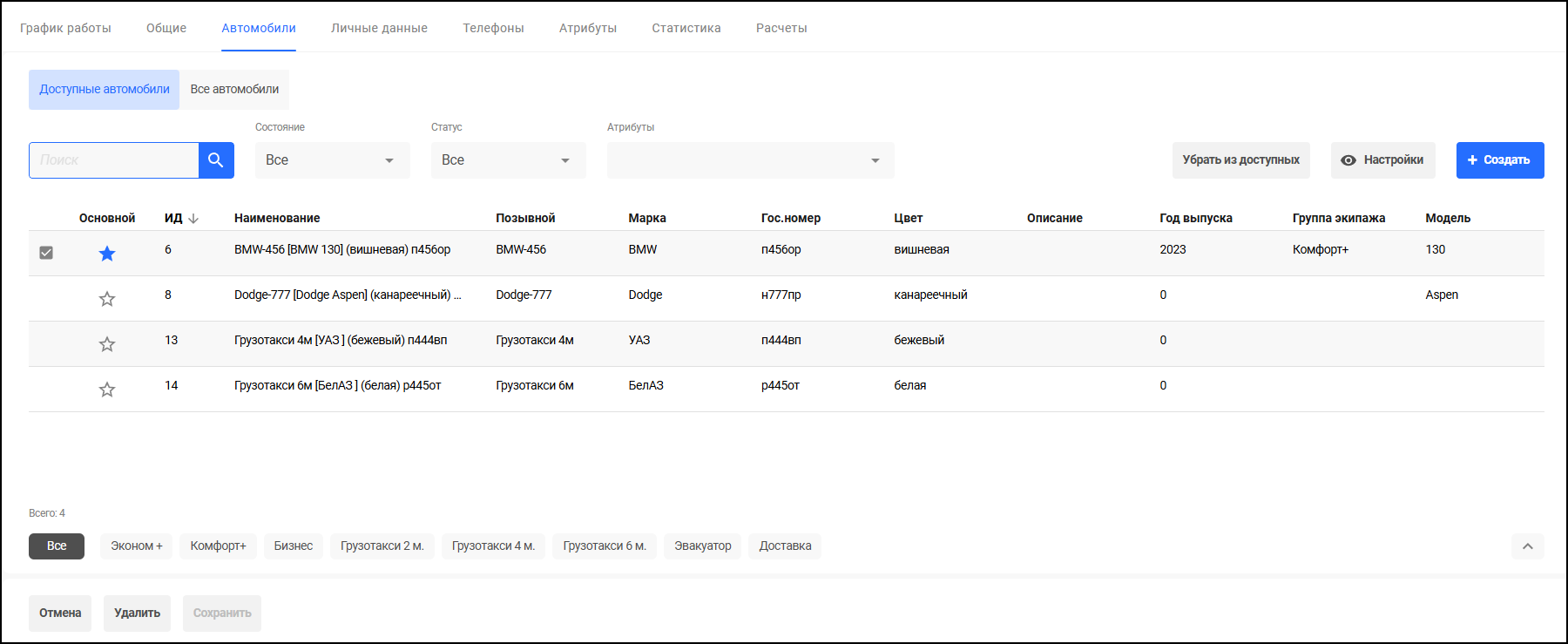1568x644 pixels.
Task: Mark Dodge-777 as main with star
Action: pos(107,299)
